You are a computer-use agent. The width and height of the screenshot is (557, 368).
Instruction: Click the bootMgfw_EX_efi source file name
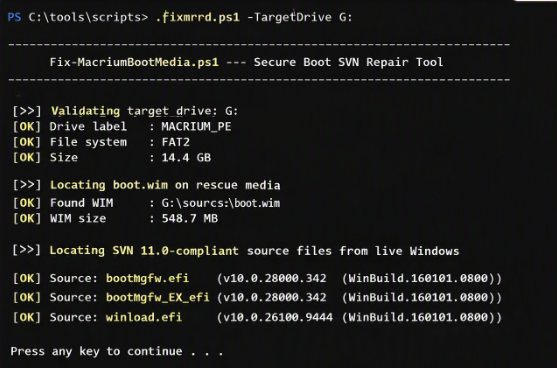tap(158, 297)
